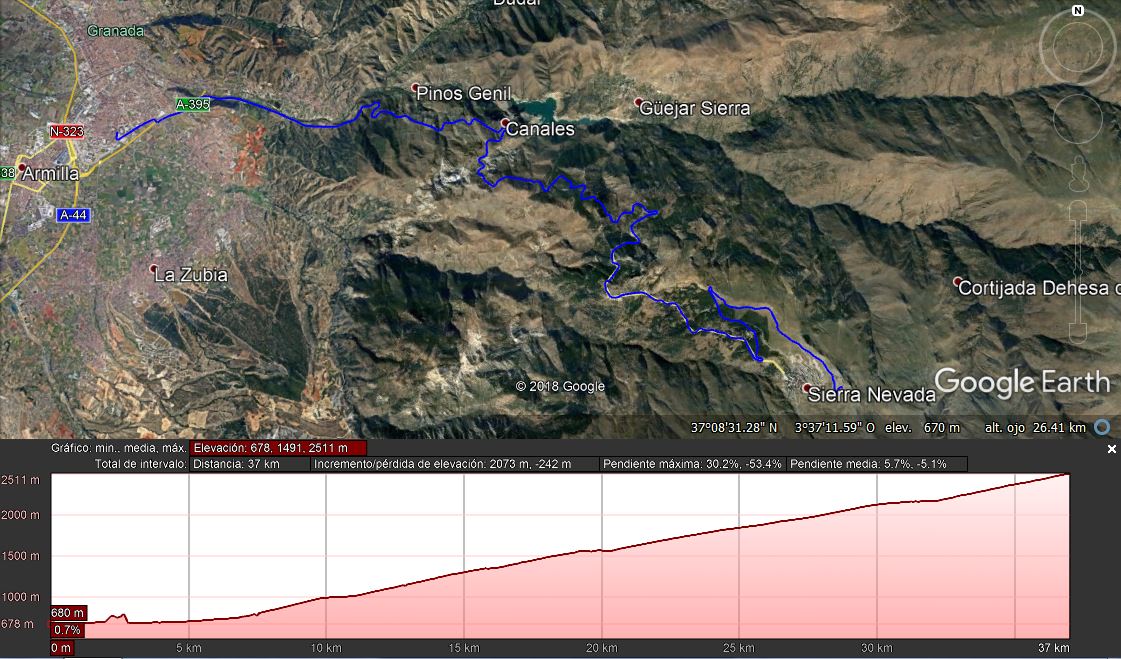
Task: Click the 10 km axis label
Action: [326, 648]
